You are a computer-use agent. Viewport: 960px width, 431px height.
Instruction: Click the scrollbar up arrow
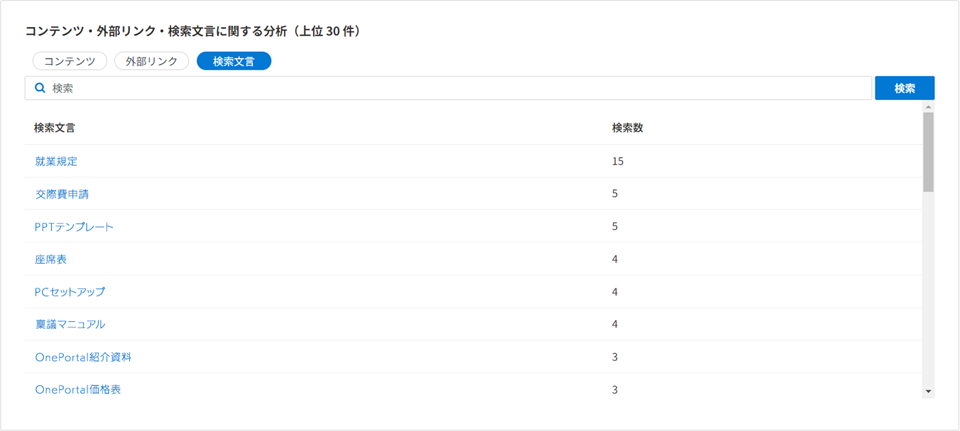coord(929,107)
